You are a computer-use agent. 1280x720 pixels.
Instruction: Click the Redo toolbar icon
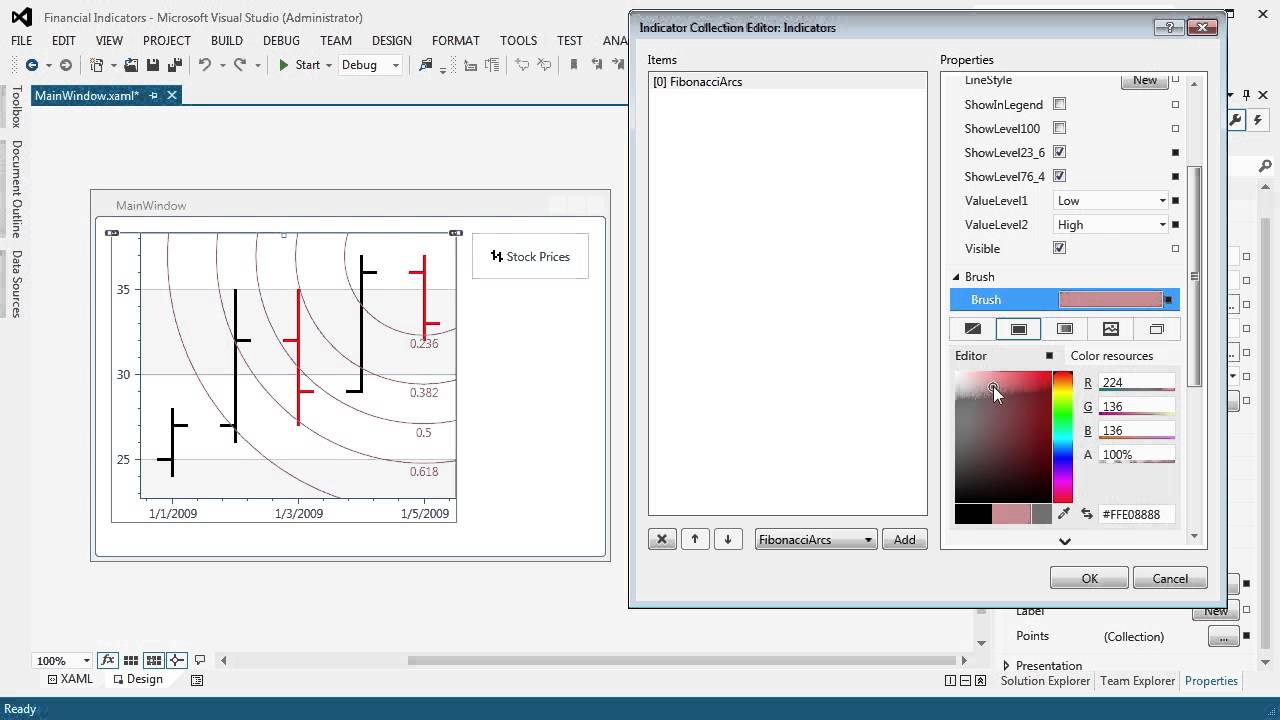pyautogui.click(x=240, y=65)
